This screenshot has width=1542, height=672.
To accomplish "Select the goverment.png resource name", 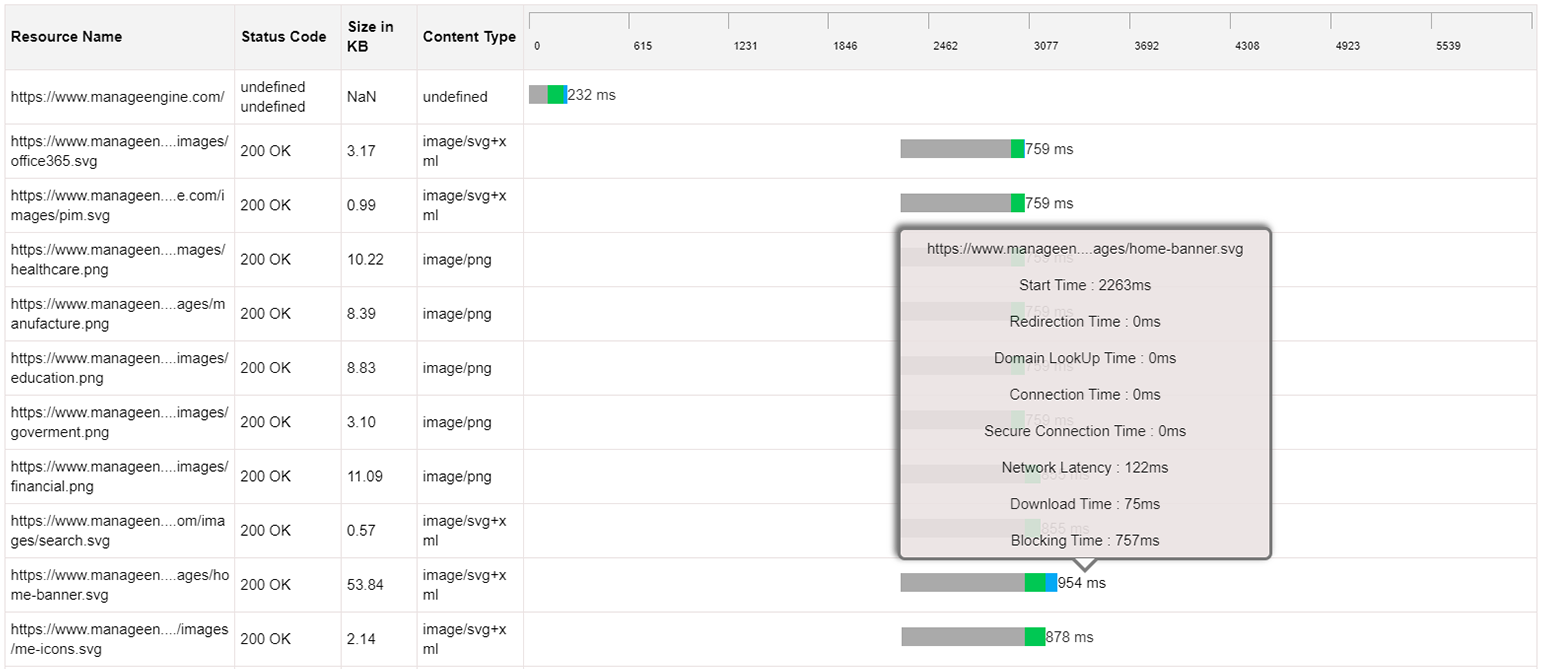I will tap(119, 422).
